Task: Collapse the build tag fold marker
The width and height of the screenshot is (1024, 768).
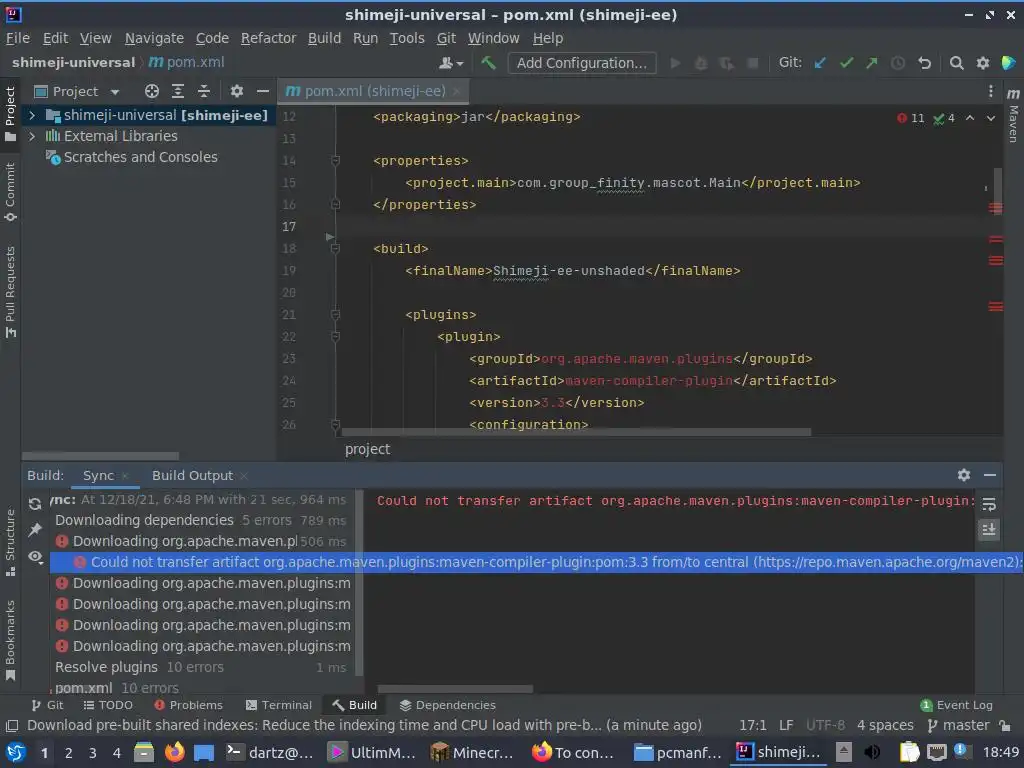Action: [335, 249]
